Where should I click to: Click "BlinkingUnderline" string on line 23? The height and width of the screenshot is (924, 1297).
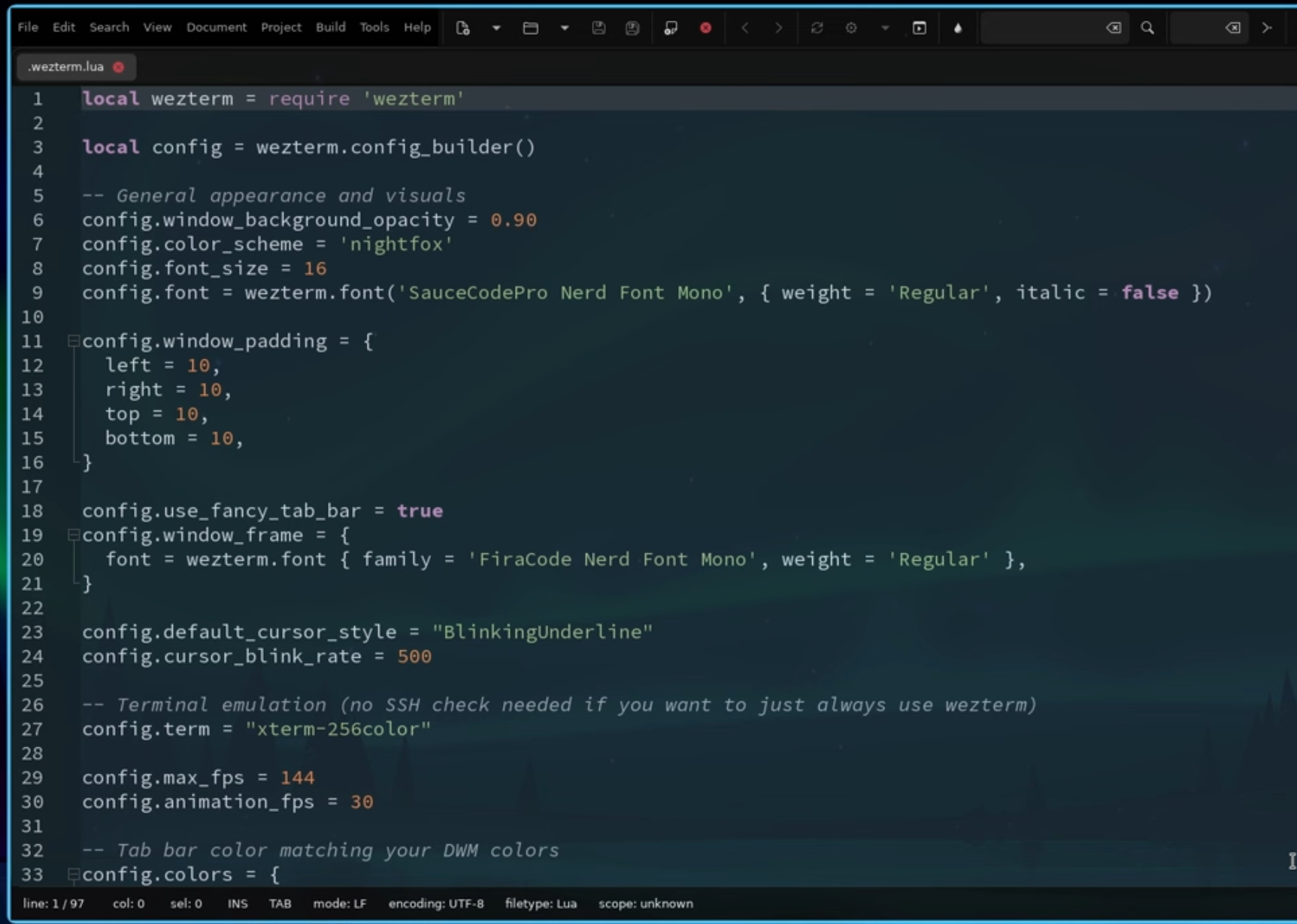543,632
